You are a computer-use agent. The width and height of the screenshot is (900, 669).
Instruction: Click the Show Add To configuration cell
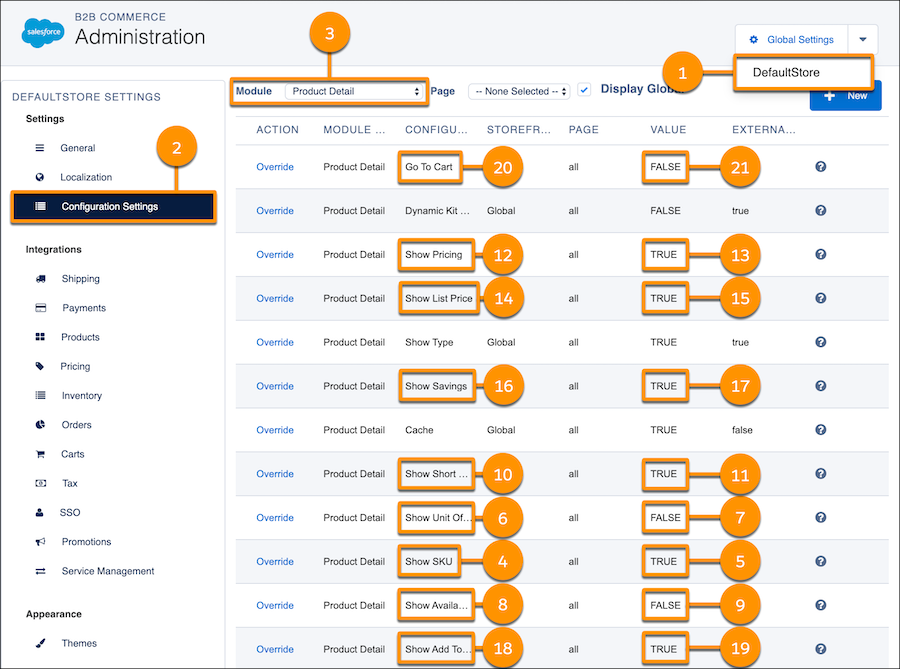pyautogui.click(x=436, y=649)
